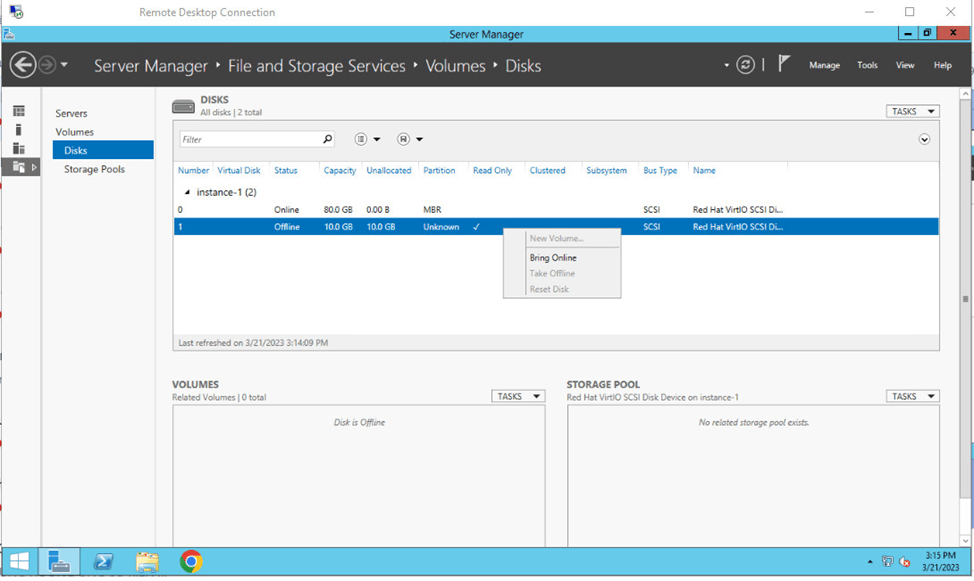
Task: Click the Read Only column header
Action: [493, 170]
